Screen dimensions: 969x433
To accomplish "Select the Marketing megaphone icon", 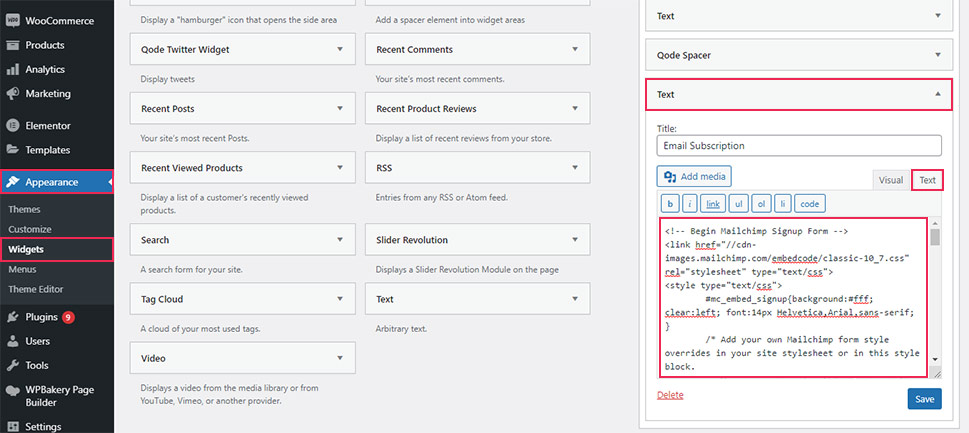I will tap(12, 94).
